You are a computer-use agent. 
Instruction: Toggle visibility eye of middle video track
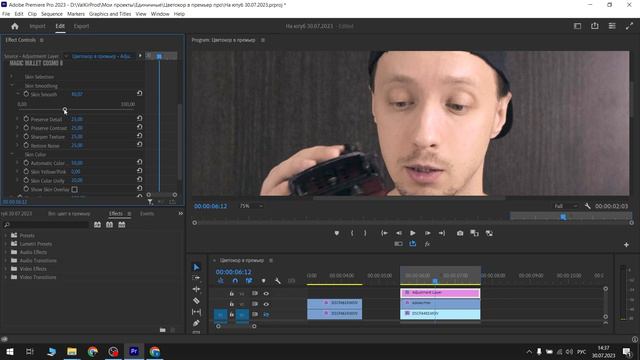266,304
